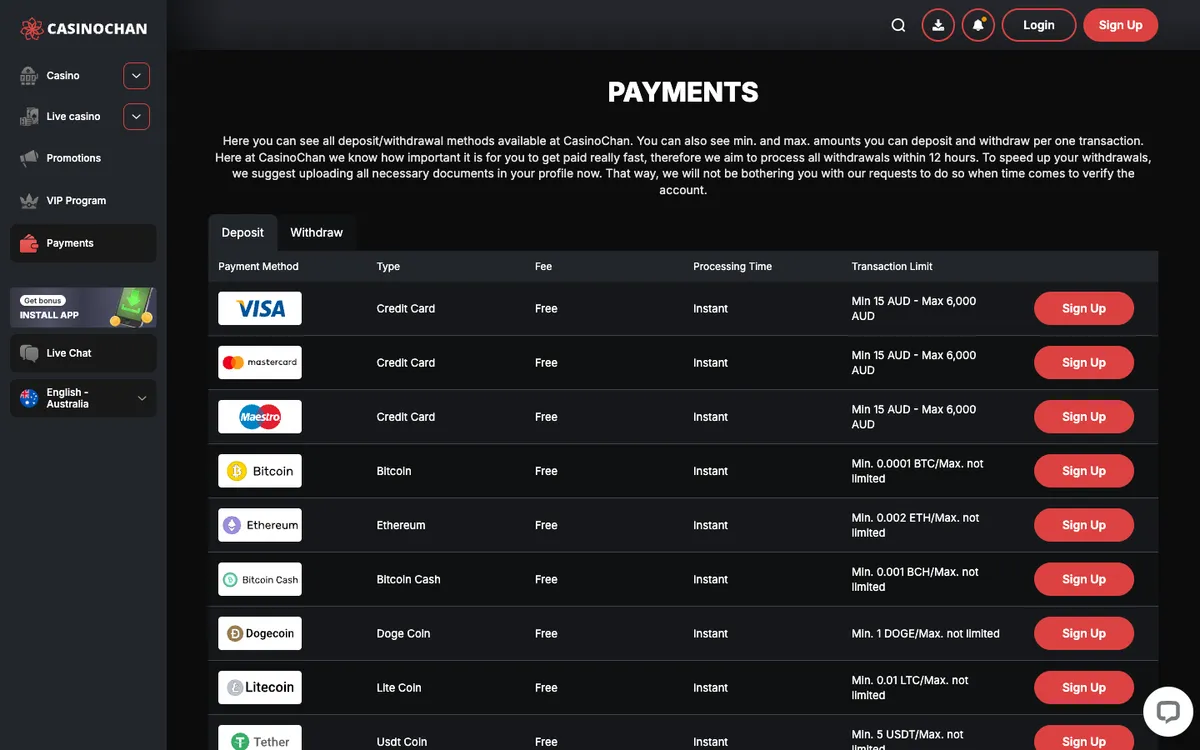1200x750 pixels.
Task: Click the "Doge Coin" type cell
Action: pyautogui.click(x=403, y=634)
